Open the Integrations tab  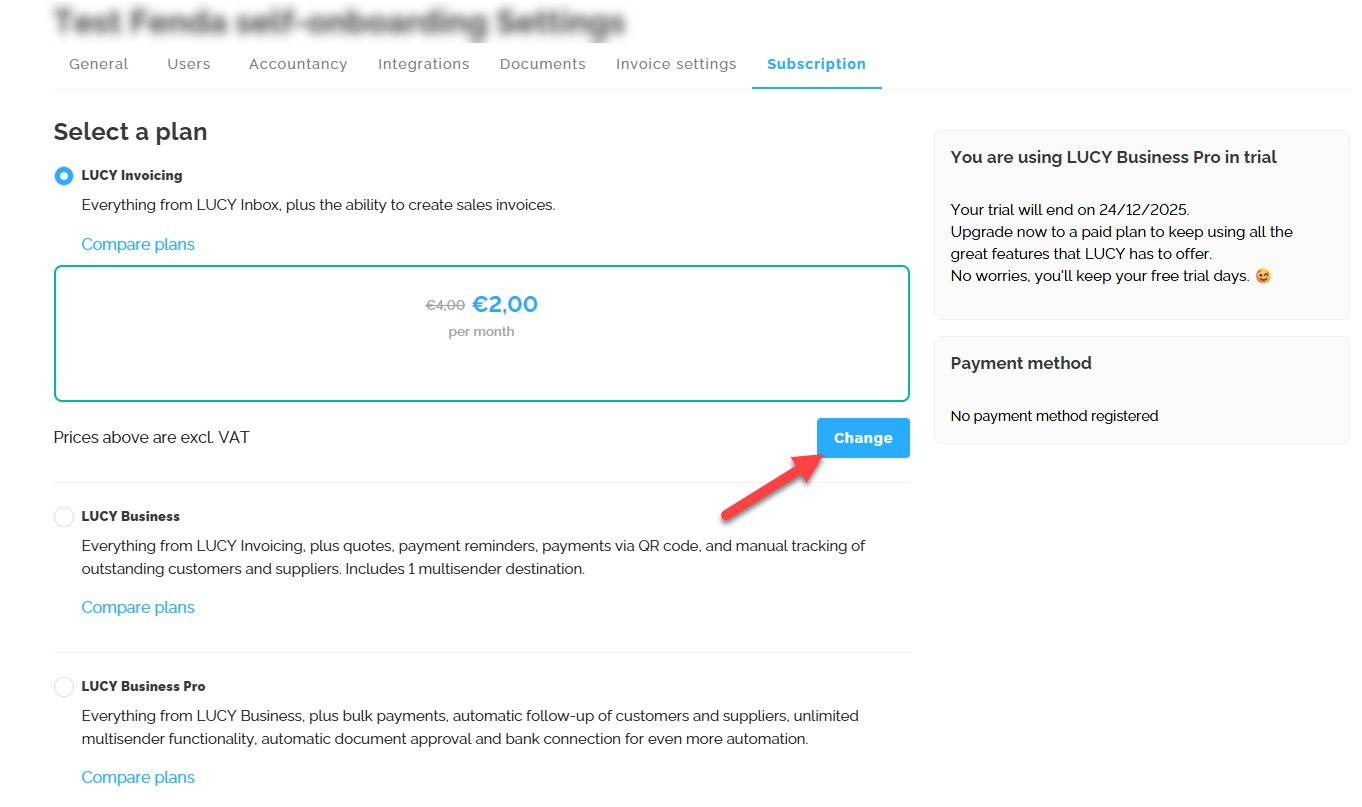click(x=423, y=64)
